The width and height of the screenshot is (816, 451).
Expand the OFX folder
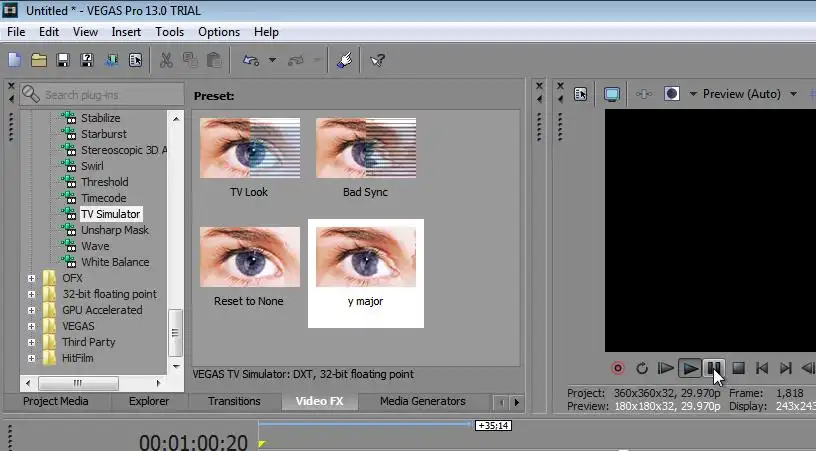[x=32, y=278]
